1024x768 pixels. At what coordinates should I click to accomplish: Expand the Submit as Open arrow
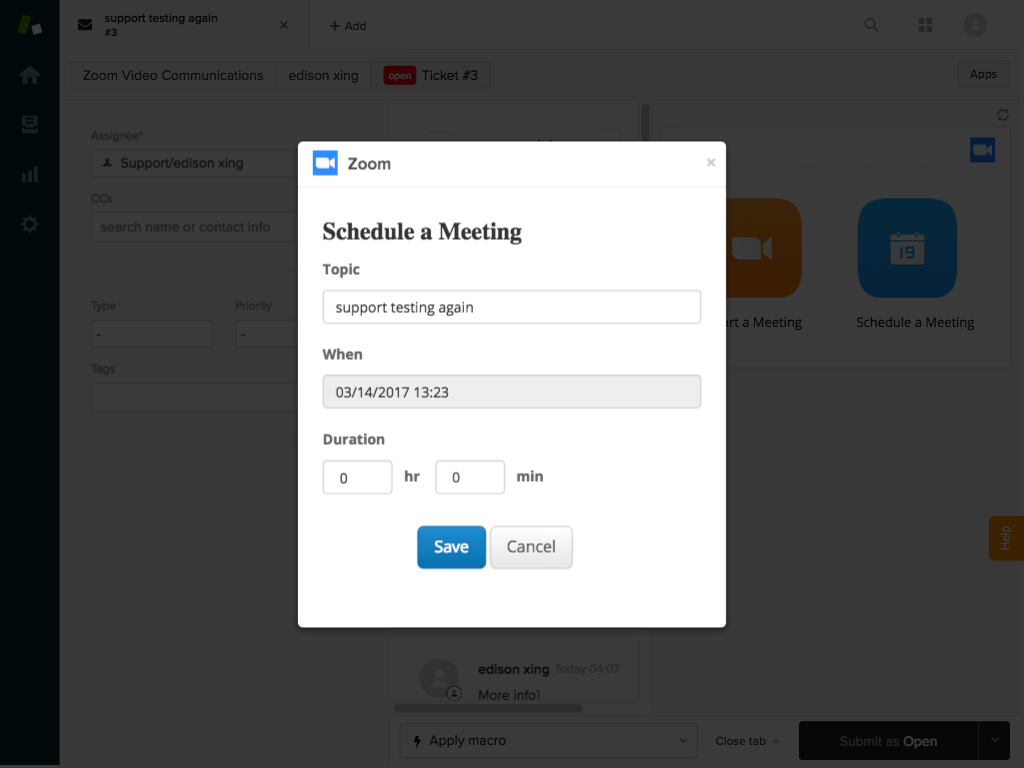[995, 740]
